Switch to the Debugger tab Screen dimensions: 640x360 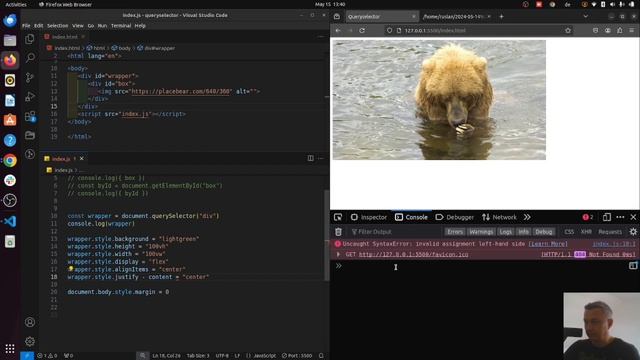[455, 217]
